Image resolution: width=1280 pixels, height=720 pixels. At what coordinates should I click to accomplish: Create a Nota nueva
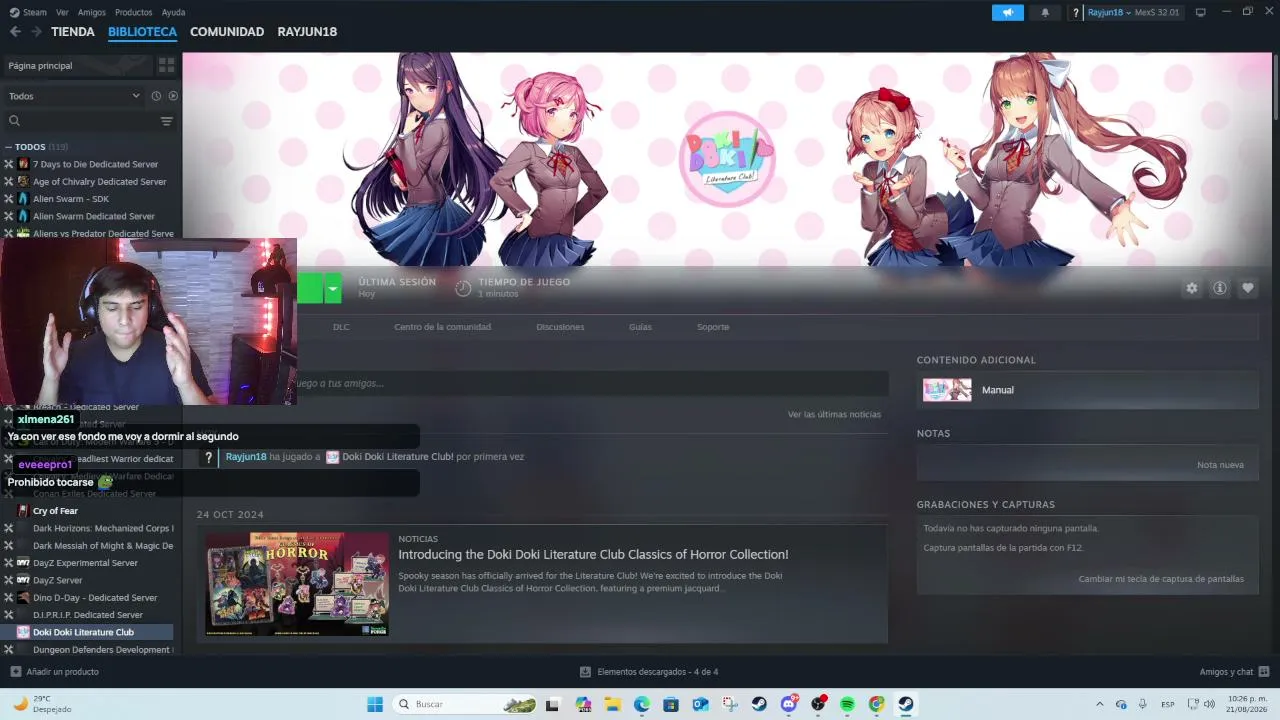[x=1220, y=465]
